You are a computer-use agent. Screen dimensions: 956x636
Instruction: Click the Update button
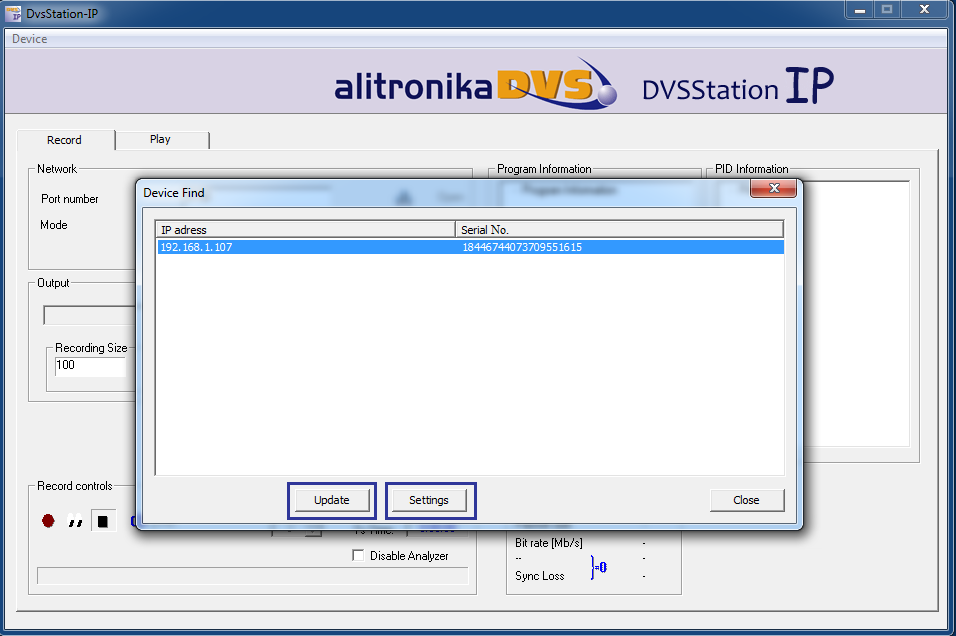click(332, 500)
